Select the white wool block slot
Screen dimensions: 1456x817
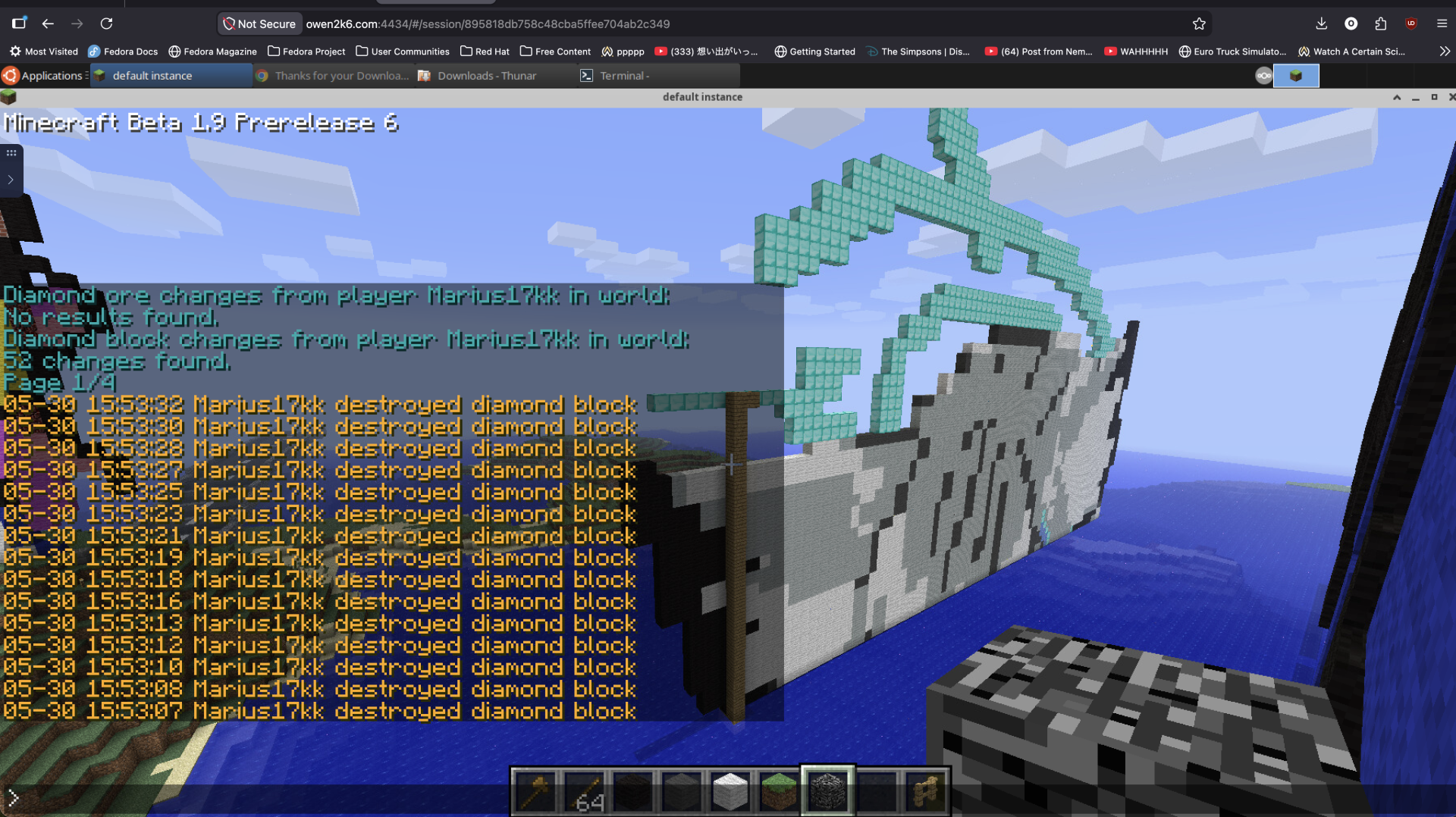[730, 791]
